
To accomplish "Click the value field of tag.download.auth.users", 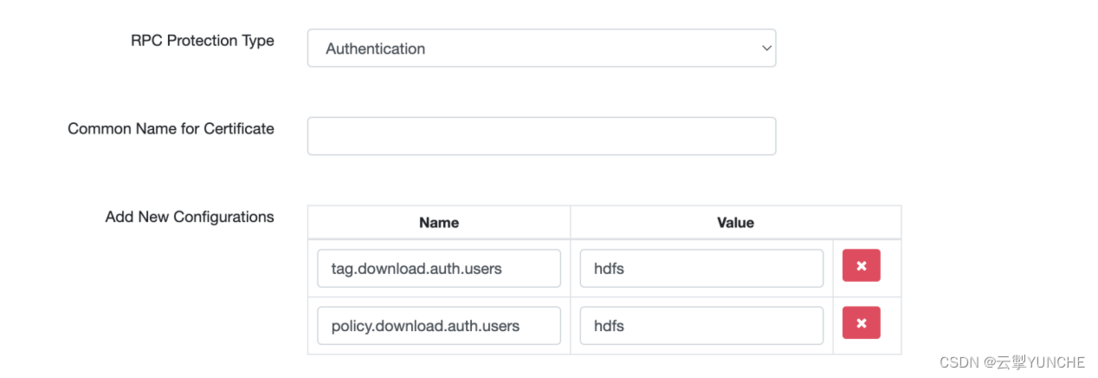I will [702, 268].
